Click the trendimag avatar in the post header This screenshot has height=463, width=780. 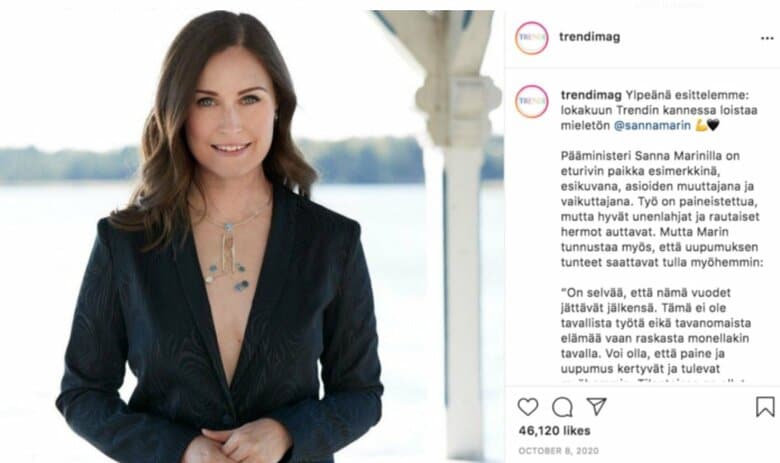coord(531,38)
